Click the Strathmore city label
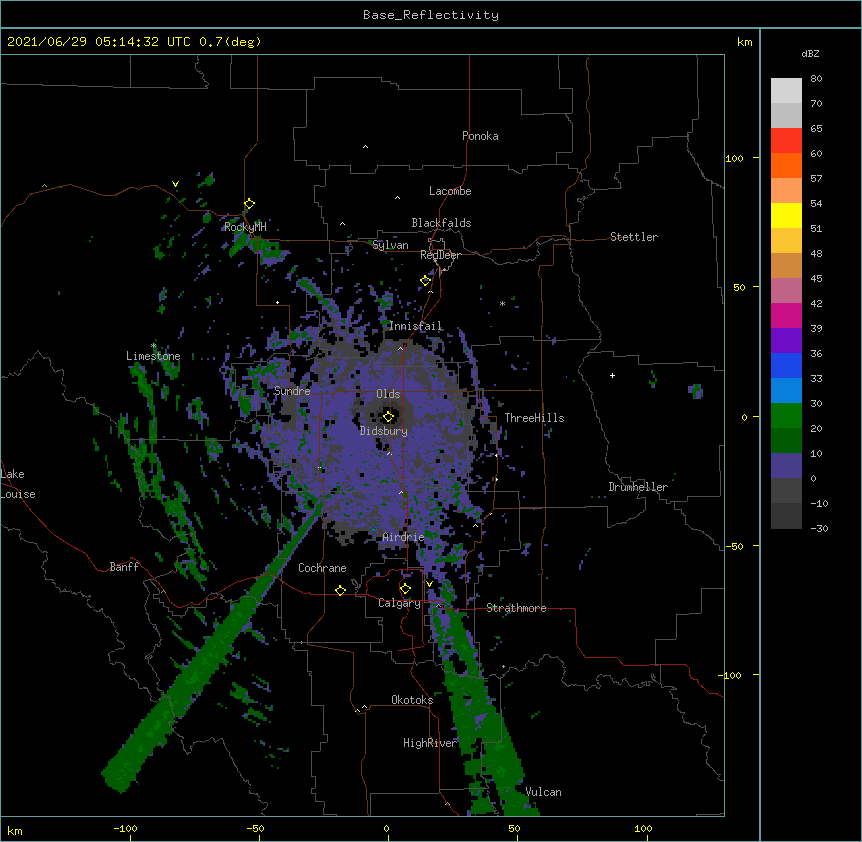 click(x=516, y=608)
